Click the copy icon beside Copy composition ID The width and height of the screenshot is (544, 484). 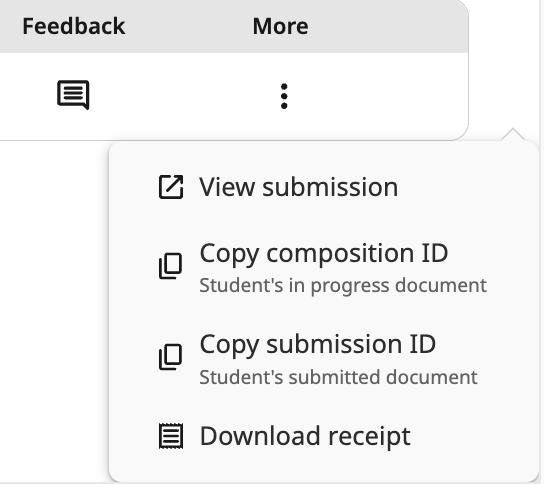tap(170, 266)
